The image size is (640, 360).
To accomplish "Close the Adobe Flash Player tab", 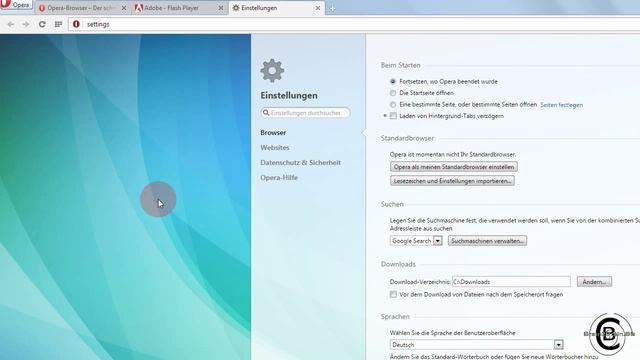I will tap(221, 8).
